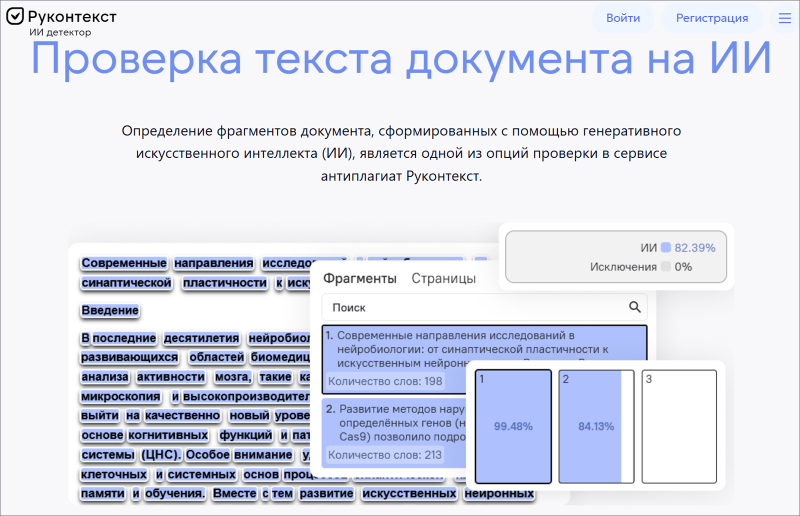Click the ИИ детектор subtitle
The image size is (800, 516).
coord(60,32)
